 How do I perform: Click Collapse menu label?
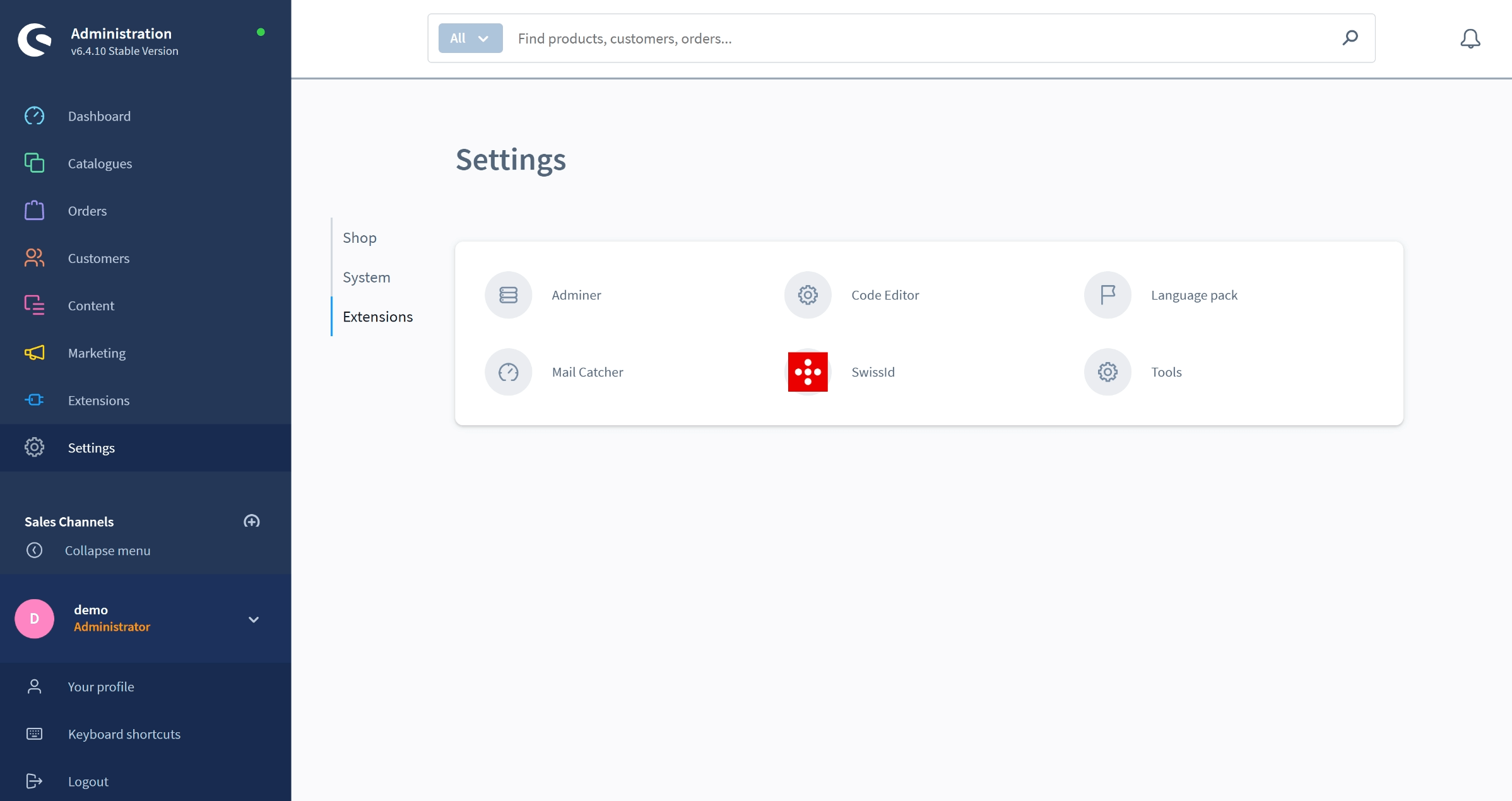(107, 551)
